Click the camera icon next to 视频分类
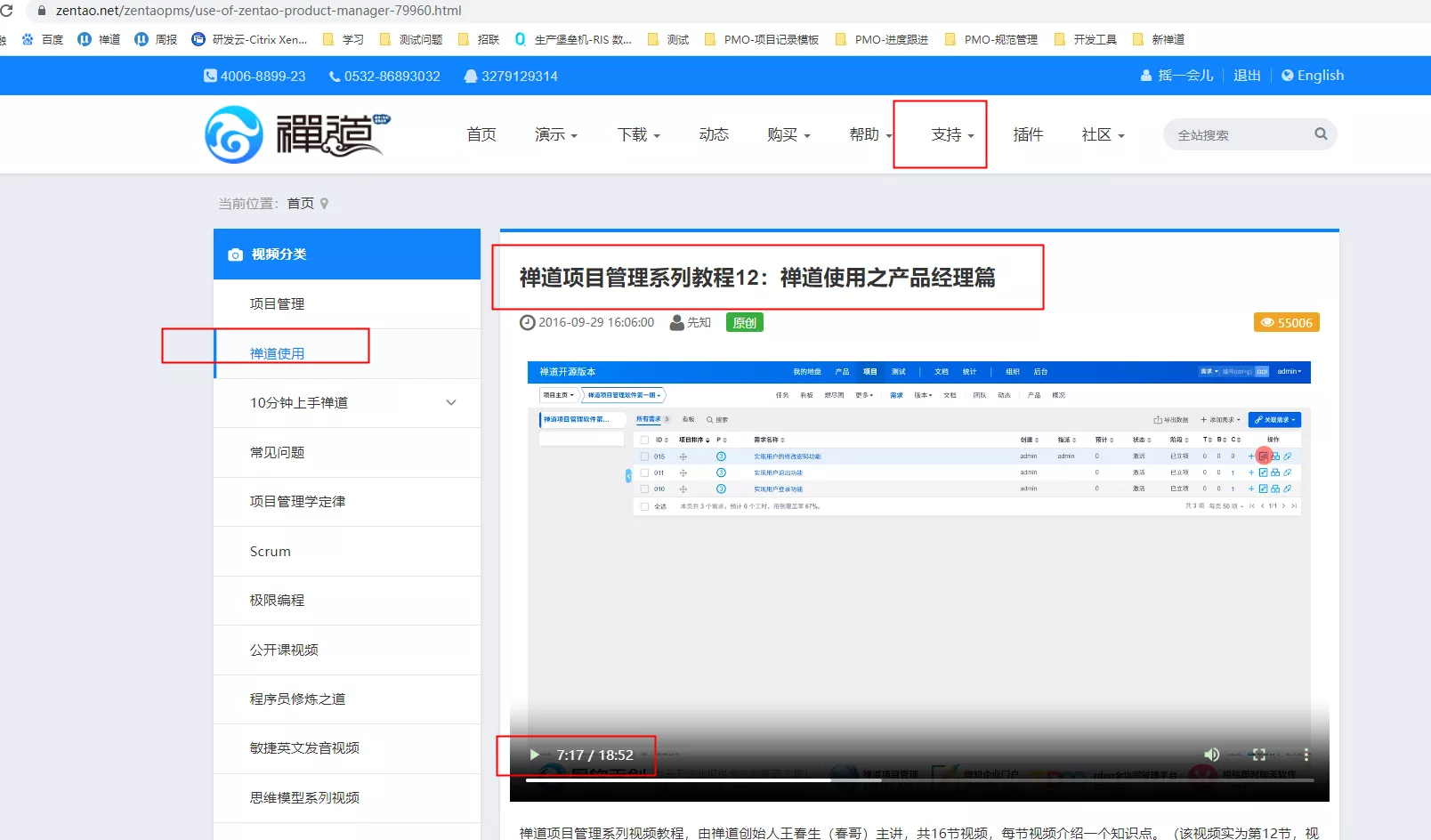The width and height of the screenshot is (1431, 840). [x=235, y=254]
